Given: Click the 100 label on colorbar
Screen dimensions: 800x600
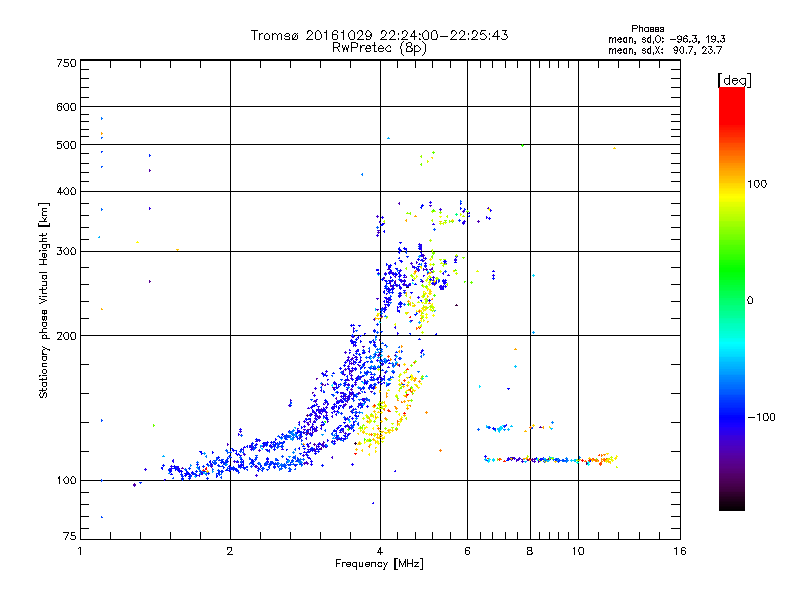Looking at the screenshot, I should 757,184.
